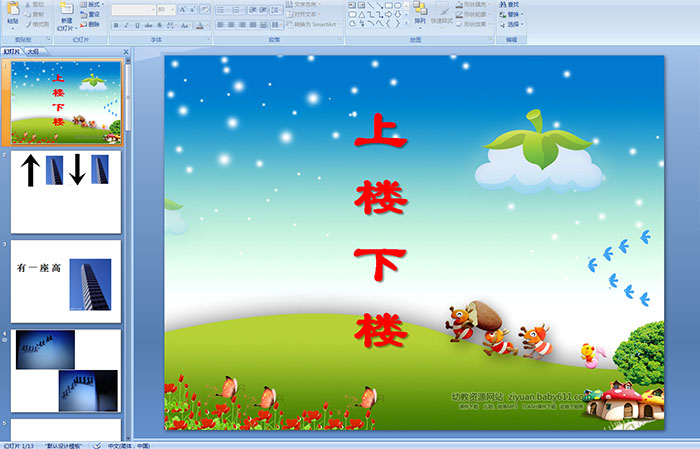The height and width of the screenshot is (449, 700).
Task: Toggle underline formatting
Action: [x=137, y=25]
